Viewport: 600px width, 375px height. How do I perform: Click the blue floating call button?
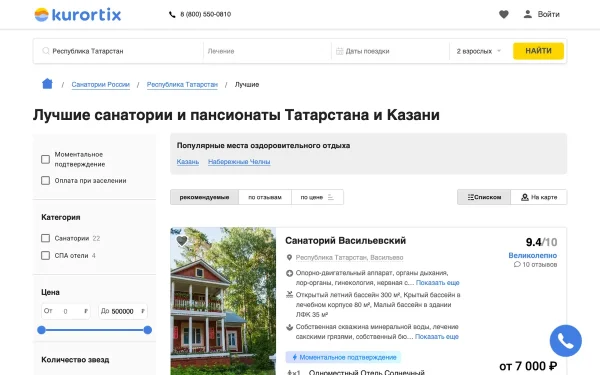click(565, 341)
